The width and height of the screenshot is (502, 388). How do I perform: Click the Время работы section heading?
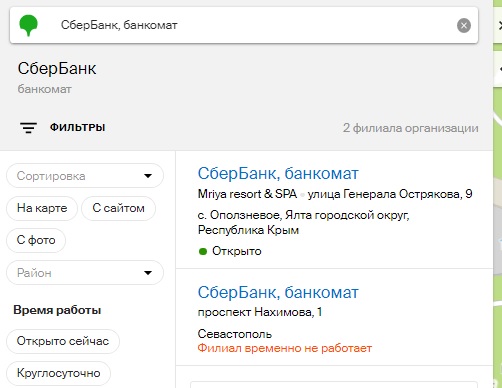[x=57, y=310]
